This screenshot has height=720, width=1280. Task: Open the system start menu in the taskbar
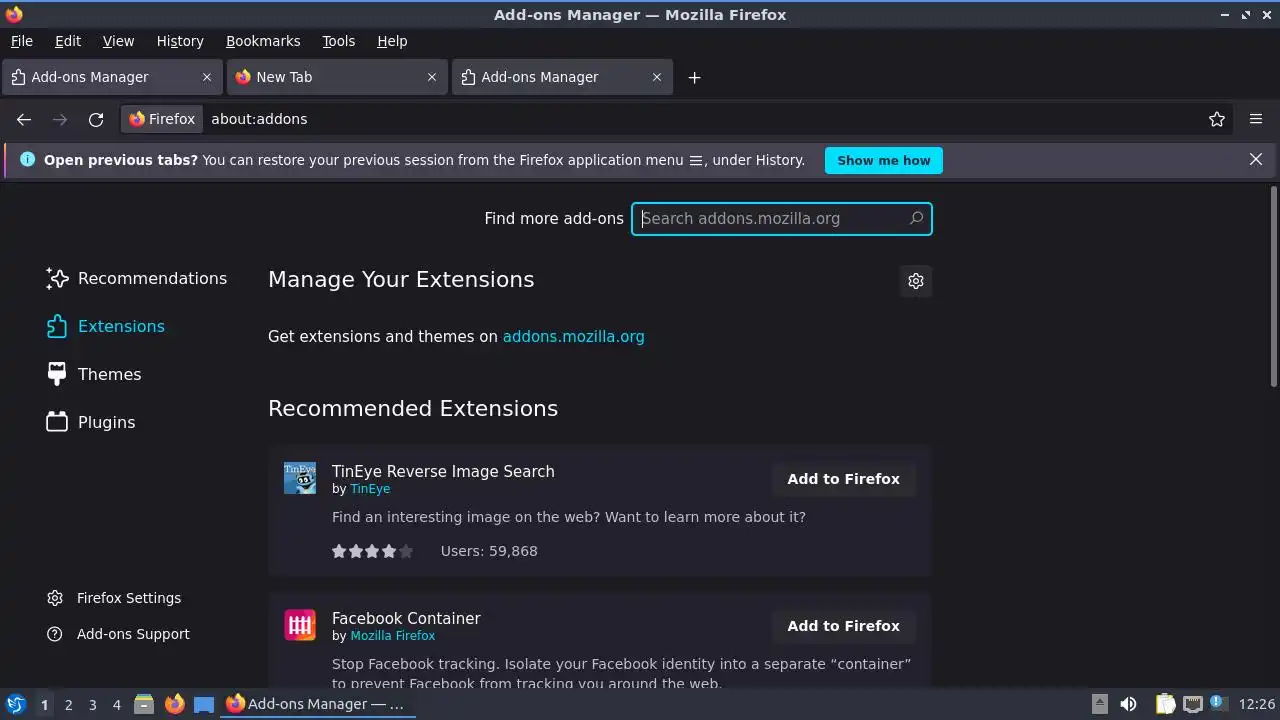15,704
